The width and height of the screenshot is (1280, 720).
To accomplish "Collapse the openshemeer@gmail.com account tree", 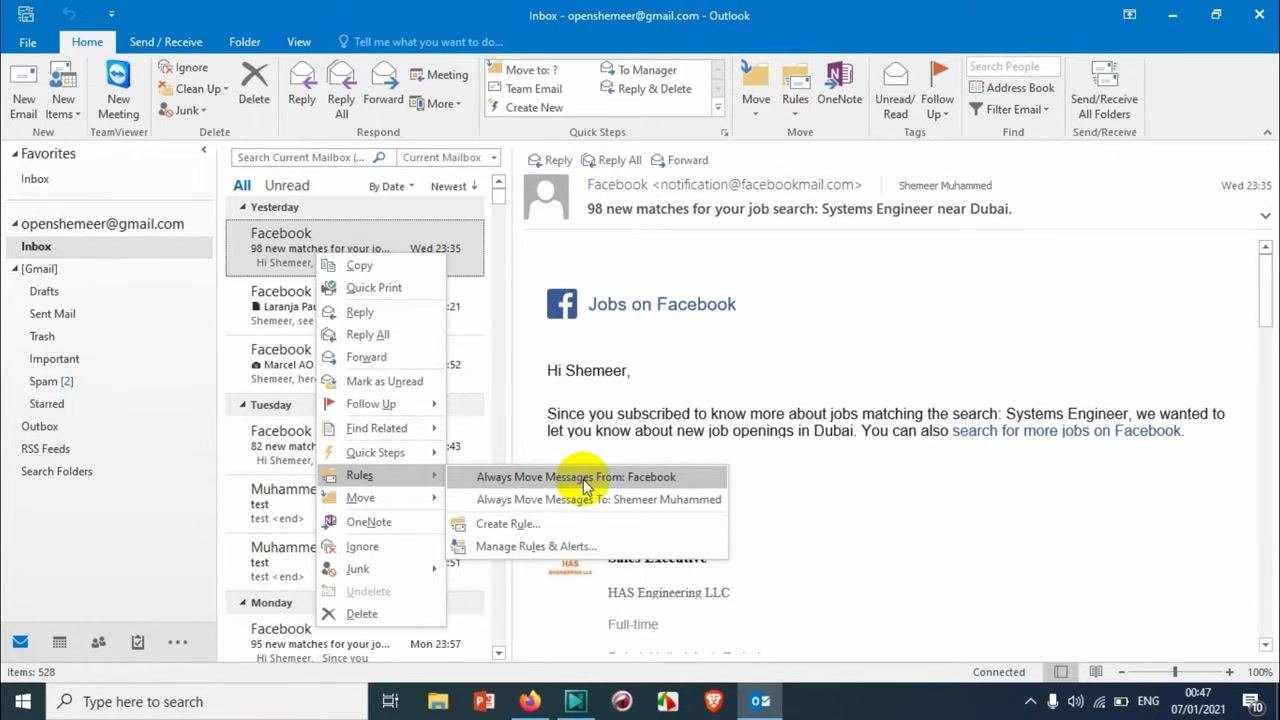I will pos(15,224).
